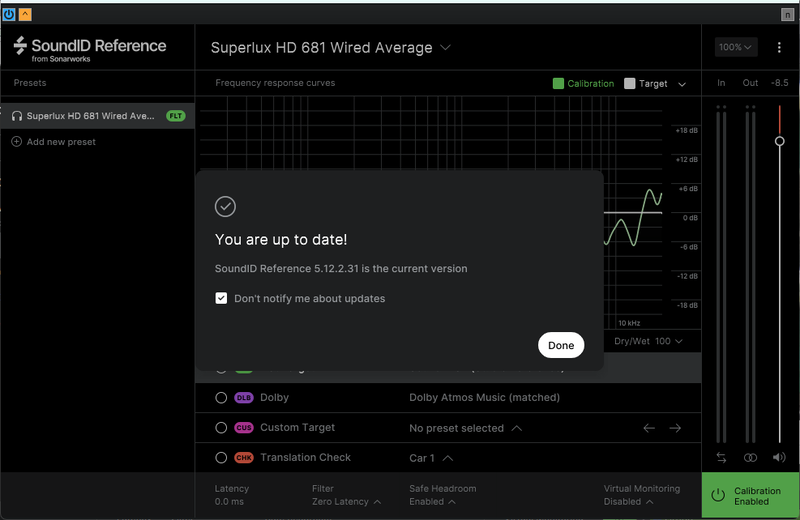The width and height of the screenshot is (800, 520).
Task: Click the -8.5 output gain value
Action: click(779, 83)
